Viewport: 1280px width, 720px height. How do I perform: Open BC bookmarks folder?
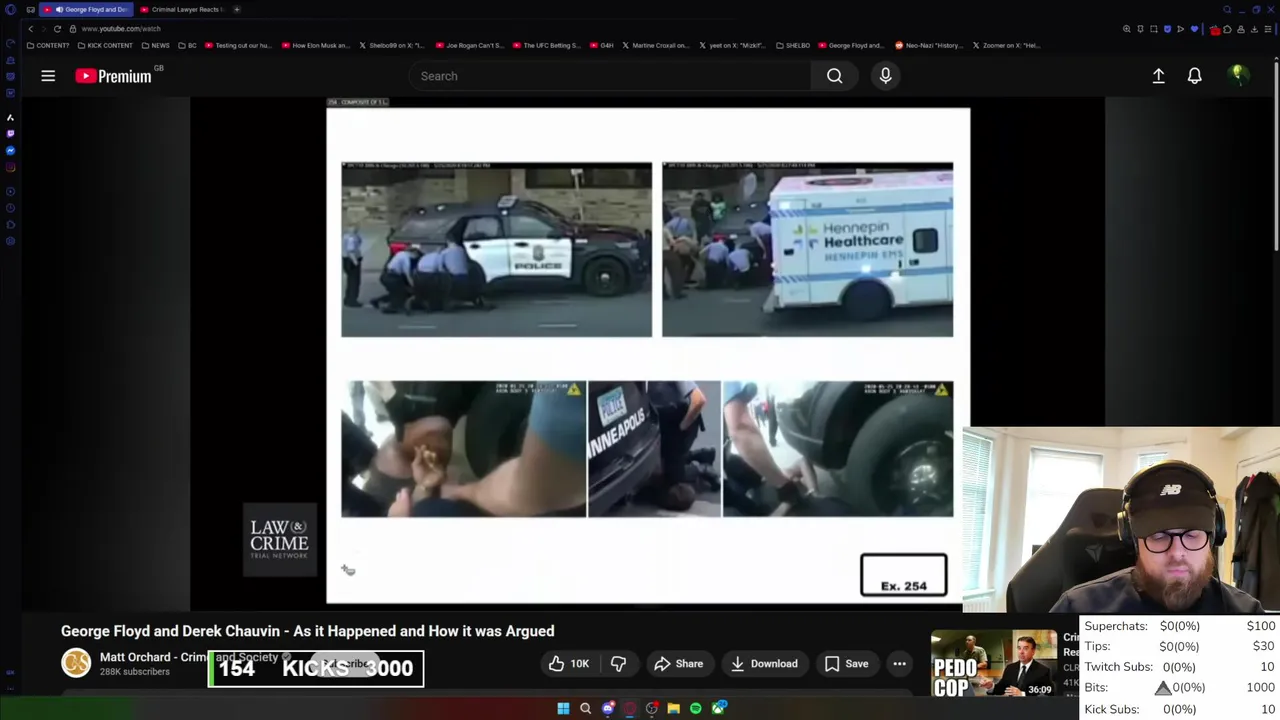[x=187, y=45]
